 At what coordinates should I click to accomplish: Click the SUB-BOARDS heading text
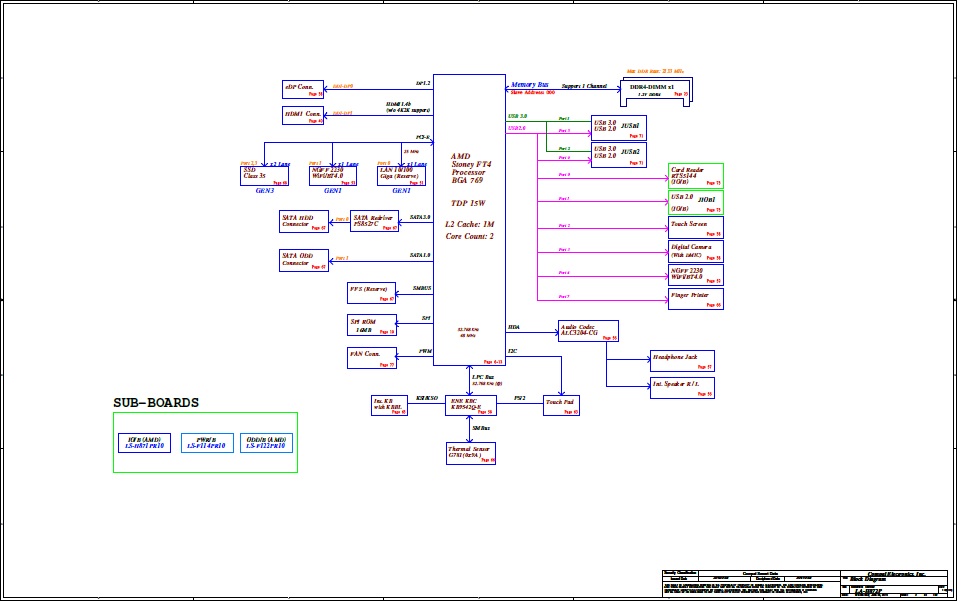pos(156,403)
